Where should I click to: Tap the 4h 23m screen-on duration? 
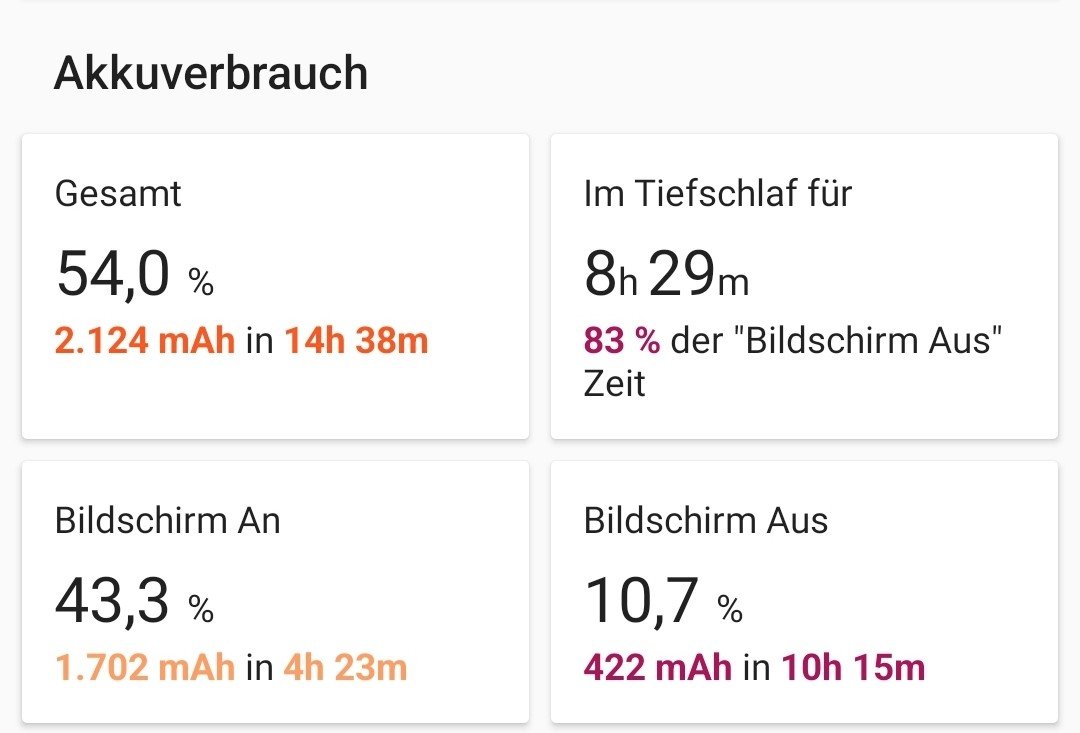(x=346, y=667)
